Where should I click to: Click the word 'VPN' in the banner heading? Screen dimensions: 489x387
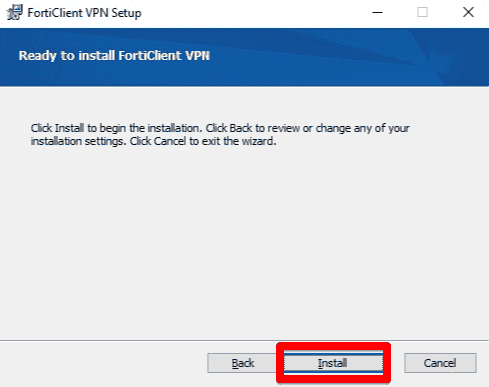click(197, 55)
